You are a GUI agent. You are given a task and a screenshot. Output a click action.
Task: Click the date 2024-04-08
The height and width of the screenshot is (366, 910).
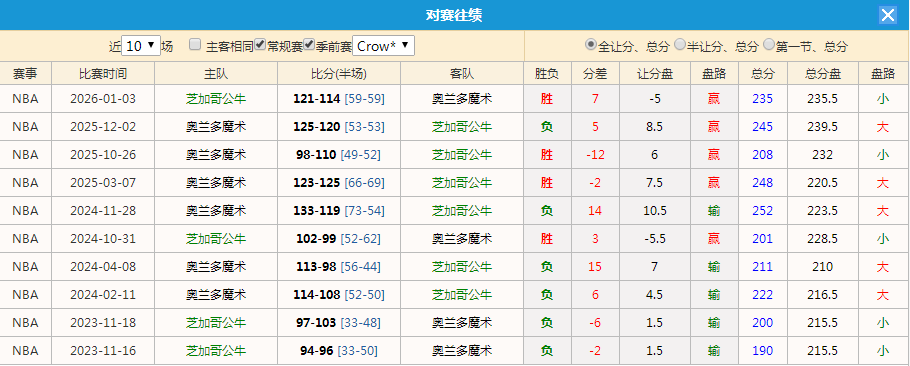(x=103, y=267)
